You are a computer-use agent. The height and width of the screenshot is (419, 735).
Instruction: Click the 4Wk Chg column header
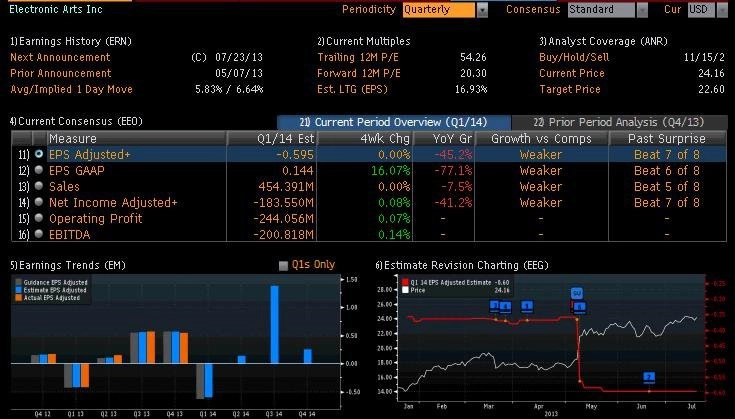365,139
